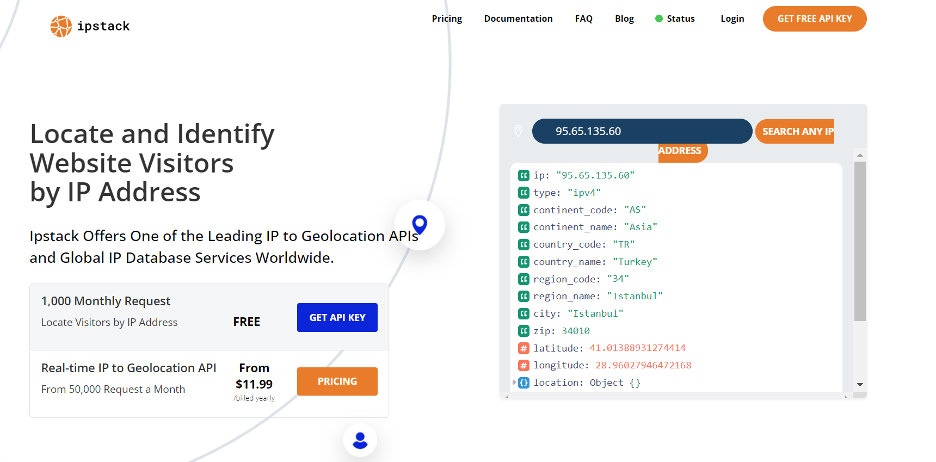Click the GET FREE API KEY button
The image size is (936, 462).
815,19
